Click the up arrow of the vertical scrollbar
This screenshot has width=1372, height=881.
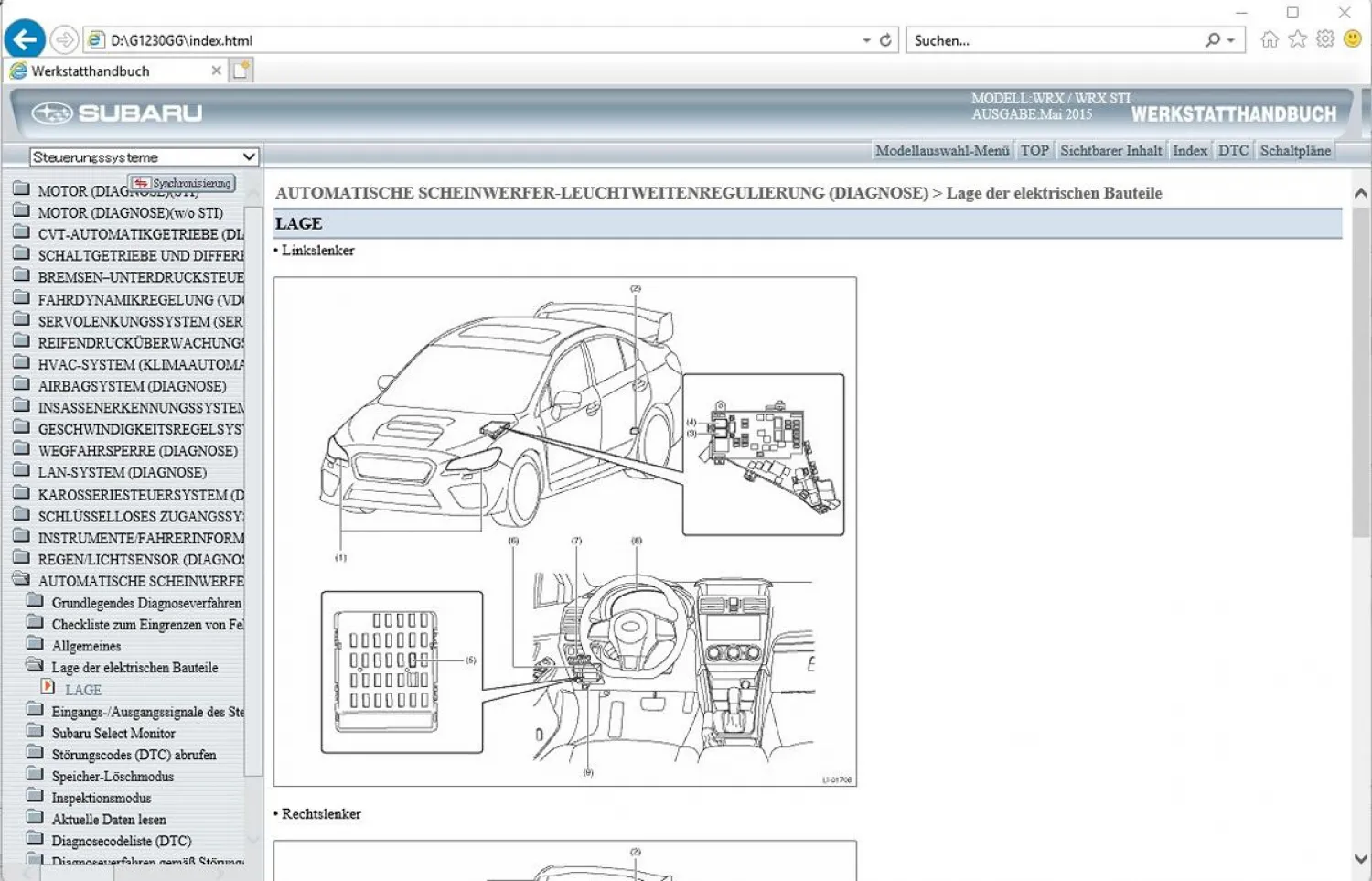[x=1360, y=192]
